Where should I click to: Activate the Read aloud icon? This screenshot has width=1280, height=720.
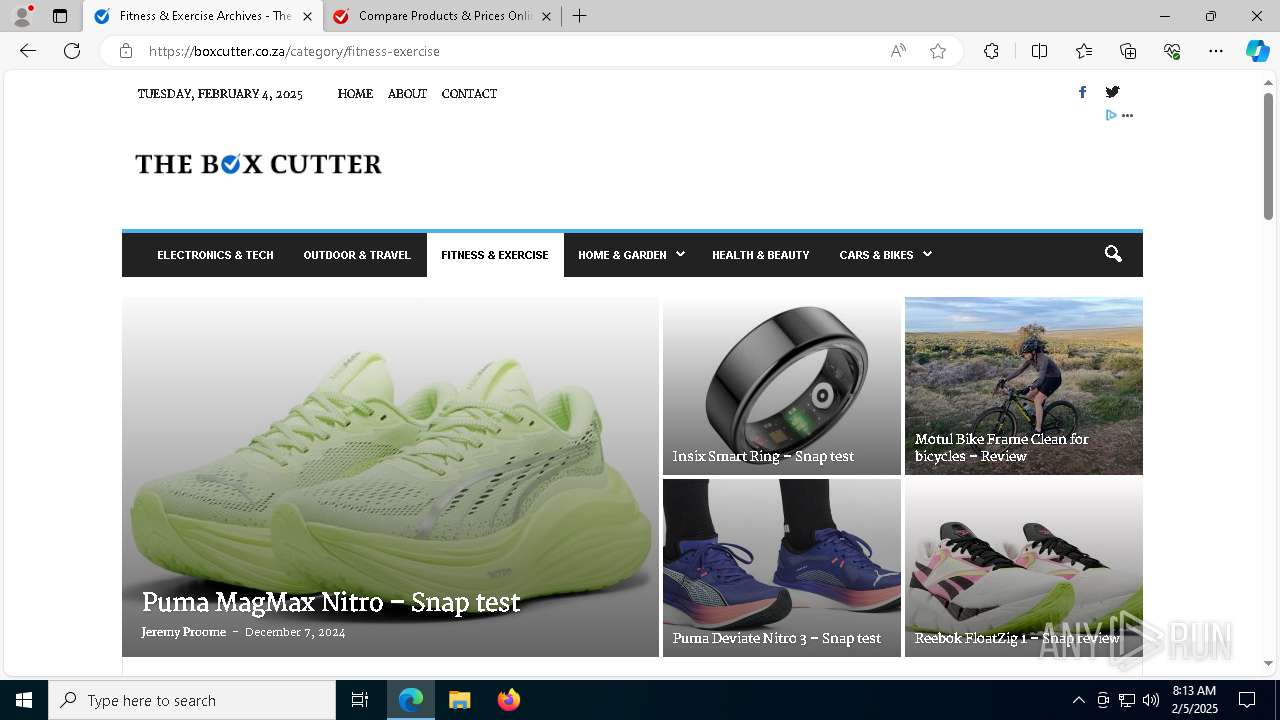click(898, 51)
